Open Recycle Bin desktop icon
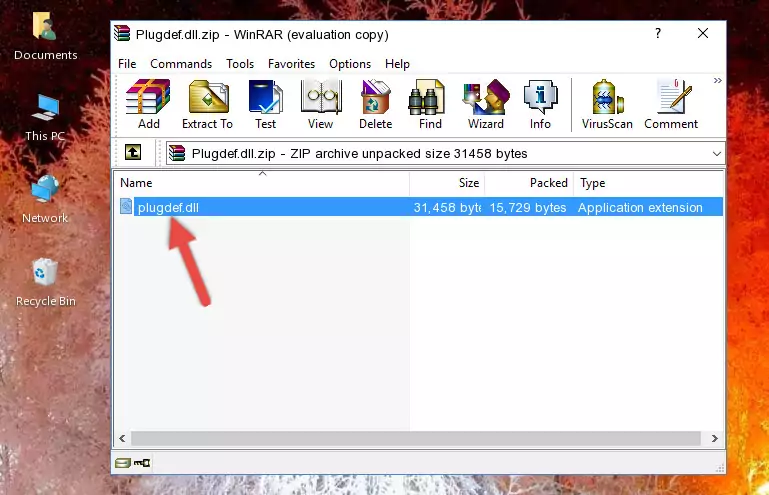This screenshot has height=495, width=769. point(45,283)
